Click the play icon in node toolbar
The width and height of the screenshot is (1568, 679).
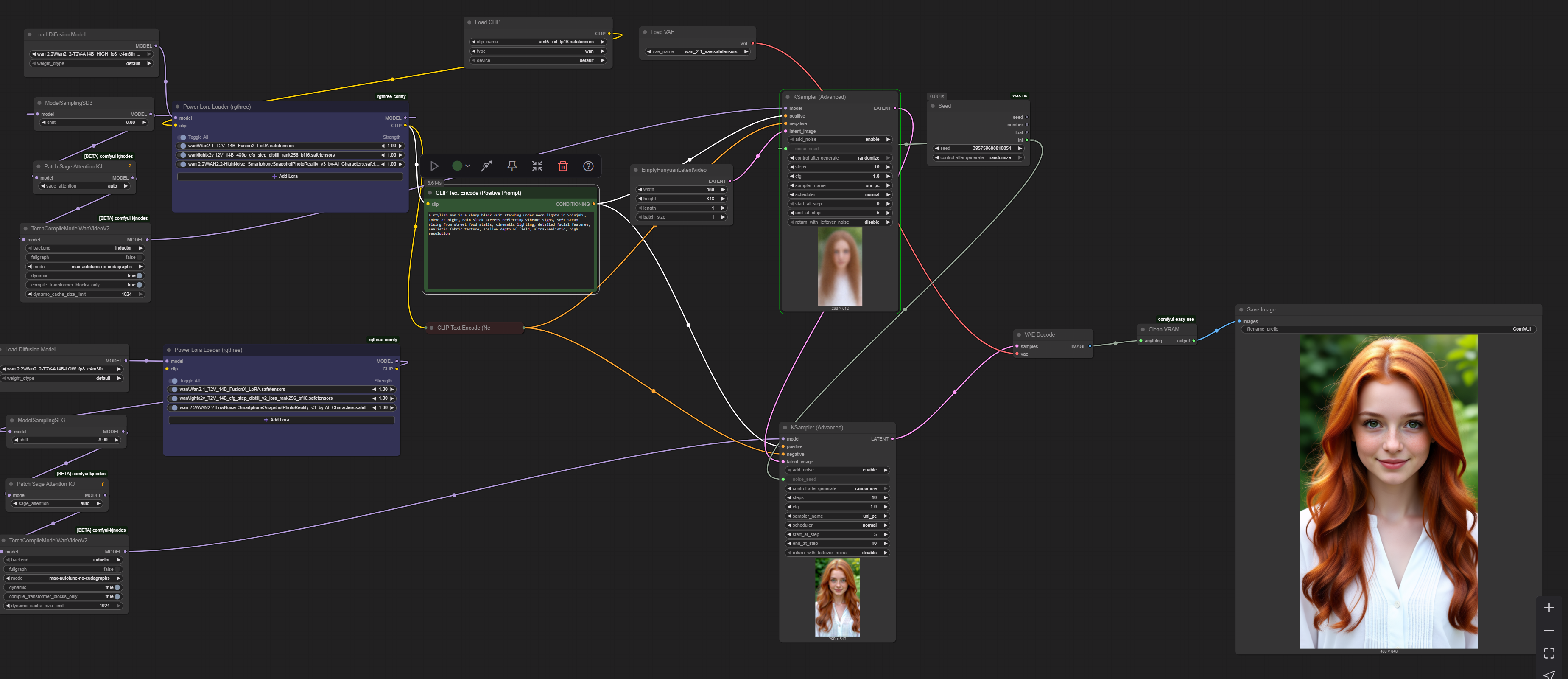click(434, 166)
